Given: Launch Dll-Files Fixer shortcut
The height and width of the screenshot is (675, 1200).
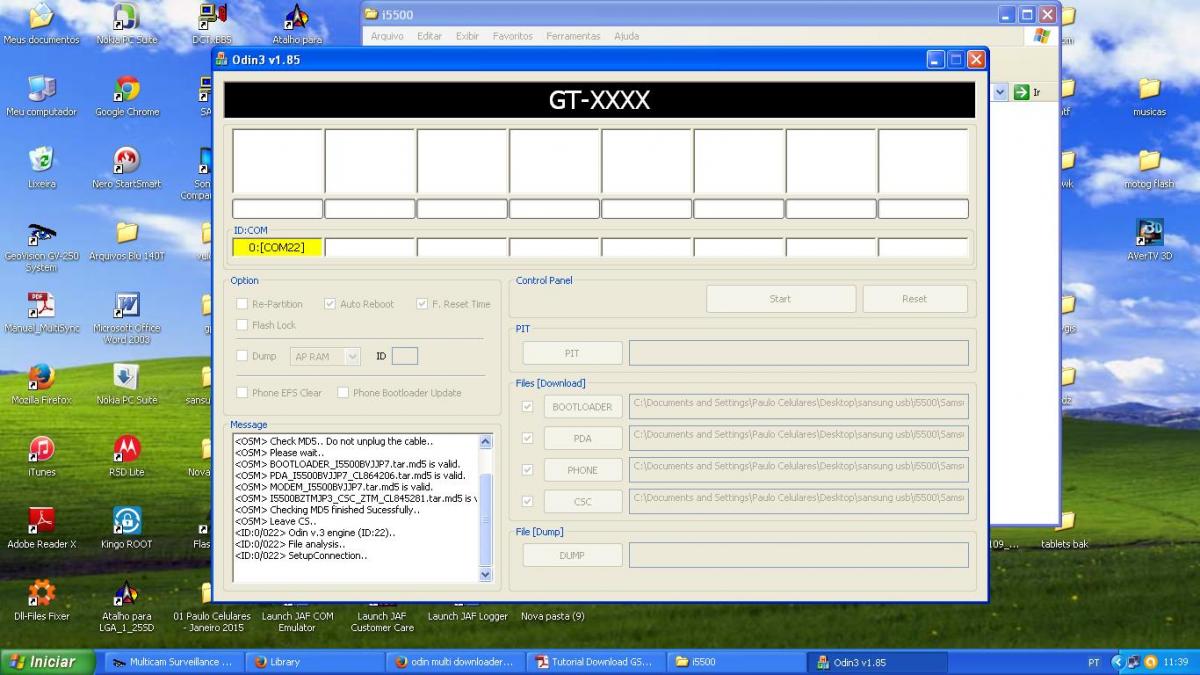Looking at the screenshot, I should (41, 600).
